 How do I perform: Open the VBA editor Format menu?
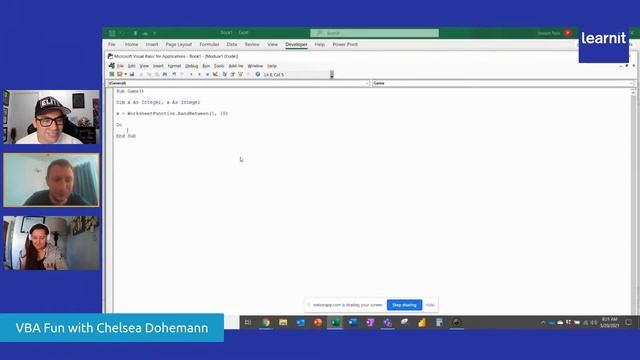174,66
